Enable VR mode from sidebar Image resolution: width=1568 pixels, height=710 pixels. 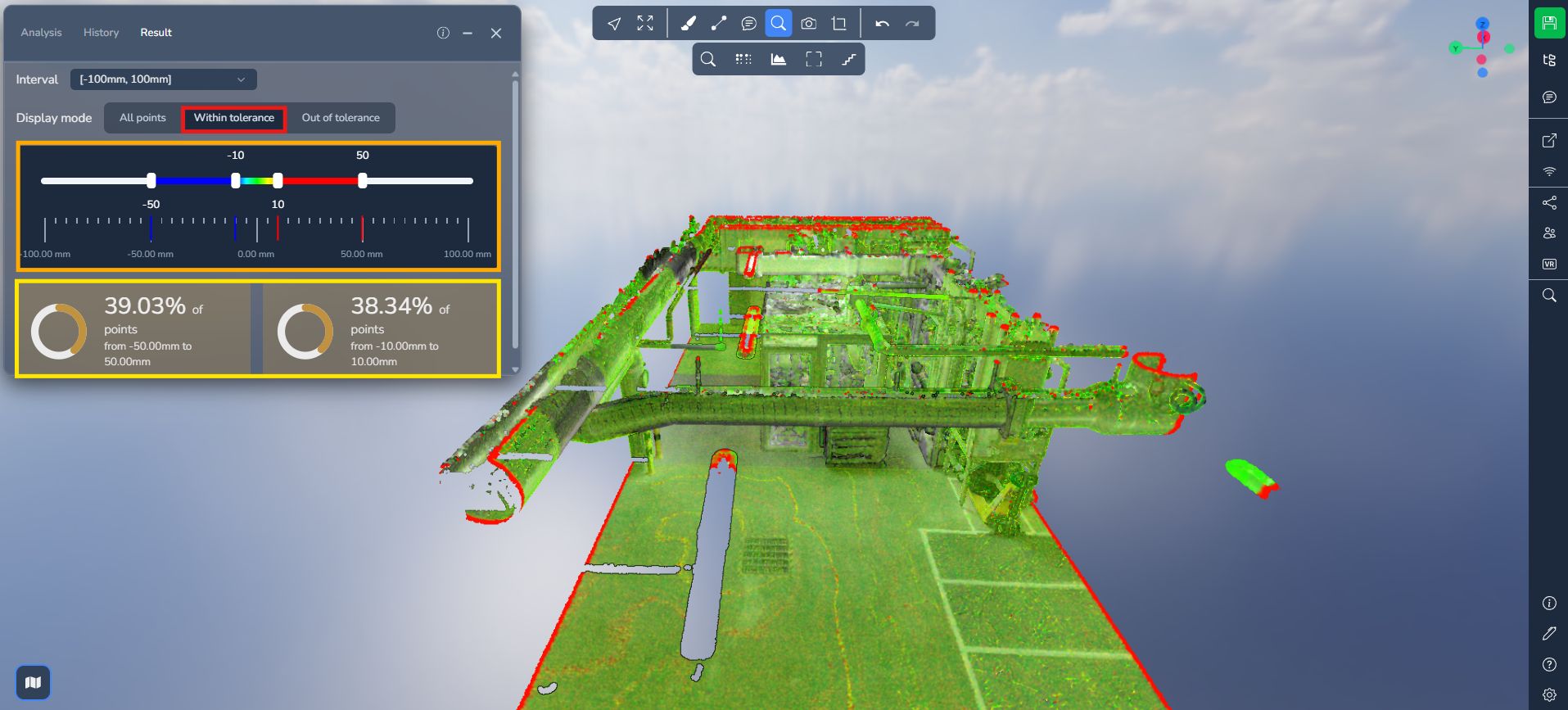point(1549,264)
